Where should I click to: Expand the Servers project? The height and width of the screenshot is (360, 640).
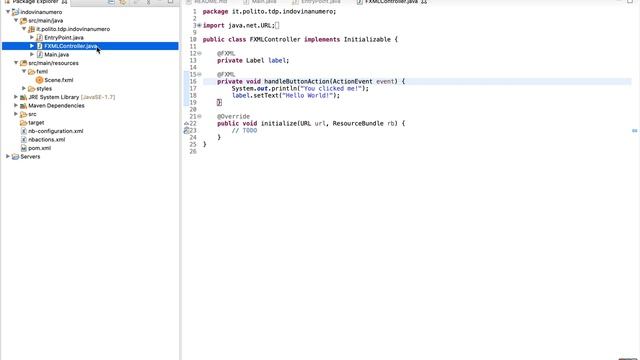tap(8, 156)
